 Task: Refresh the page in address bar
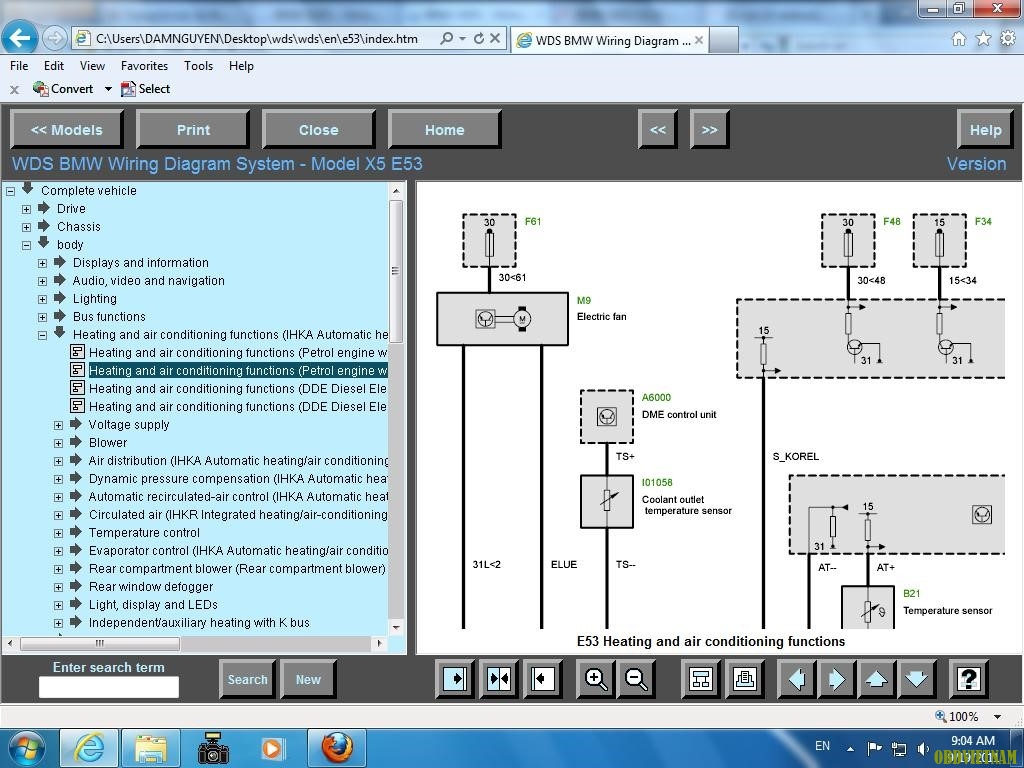[x=479, y=39]
